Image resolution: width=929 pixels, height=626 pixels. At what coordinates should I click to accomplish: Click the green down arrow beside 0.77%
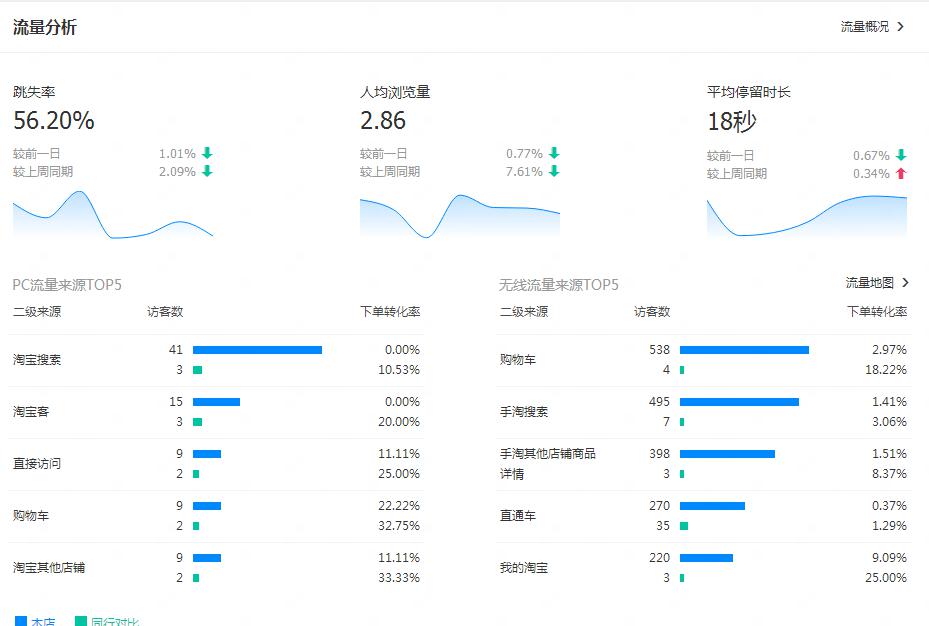click(554, 153)
